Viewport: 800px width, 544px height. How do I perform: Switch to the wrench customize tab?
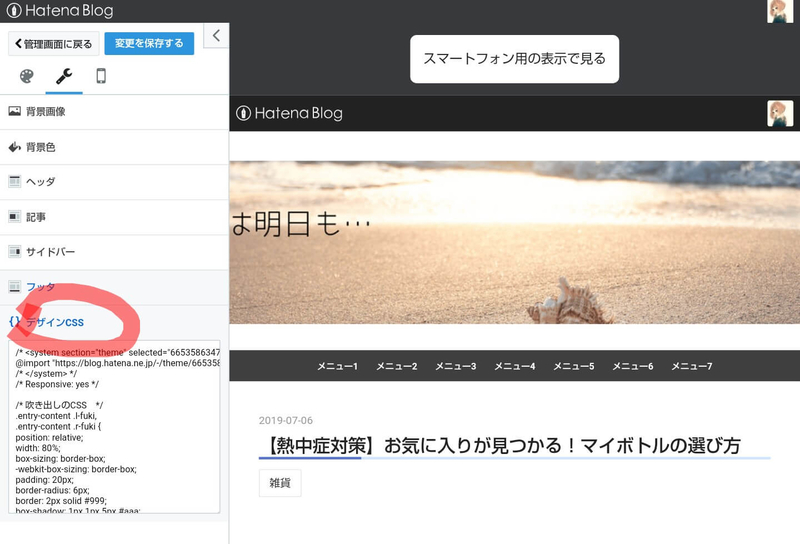[64, 77]
